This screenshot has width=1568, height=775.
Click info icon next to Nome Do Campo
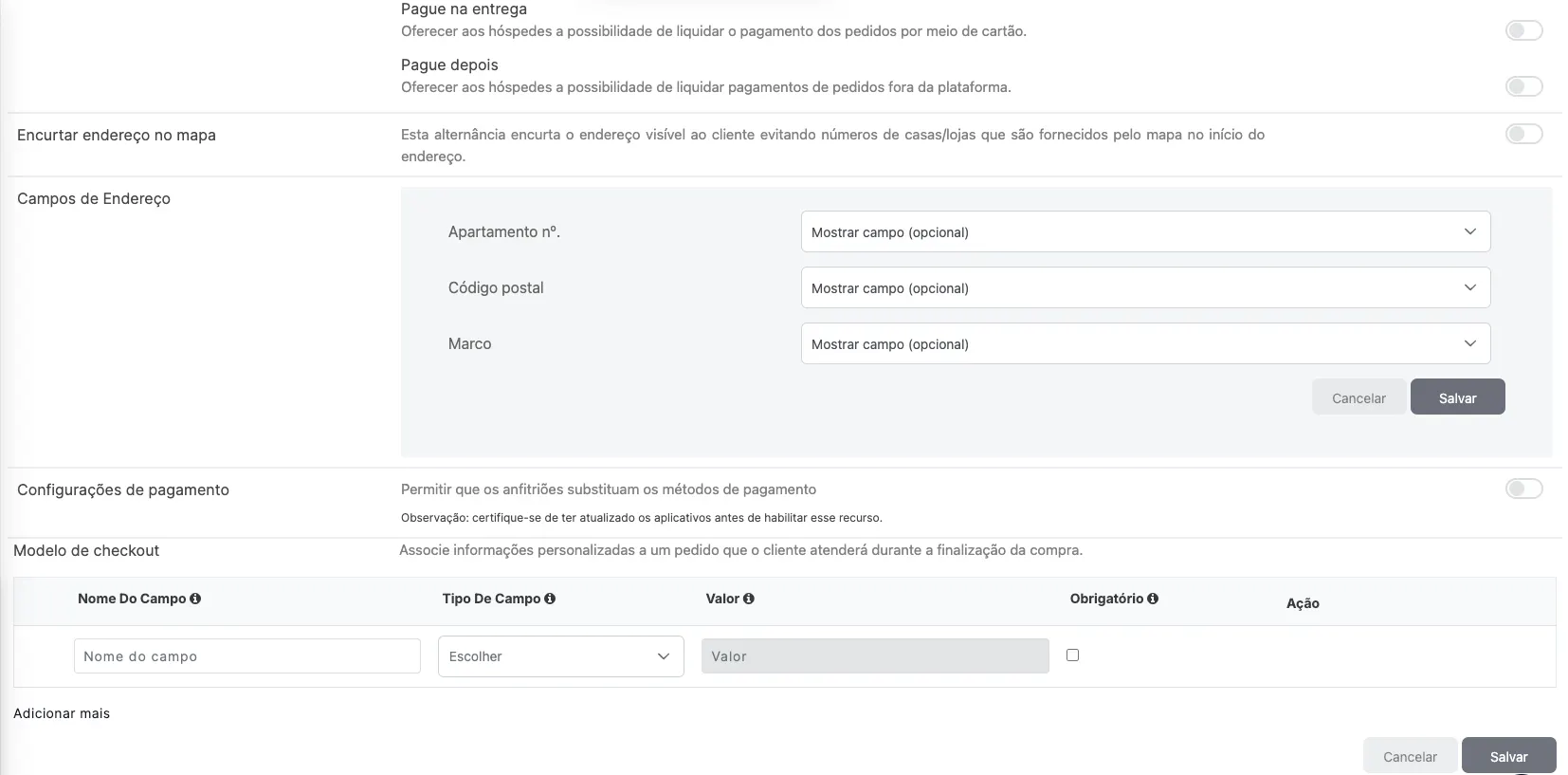tap(195, 599)
